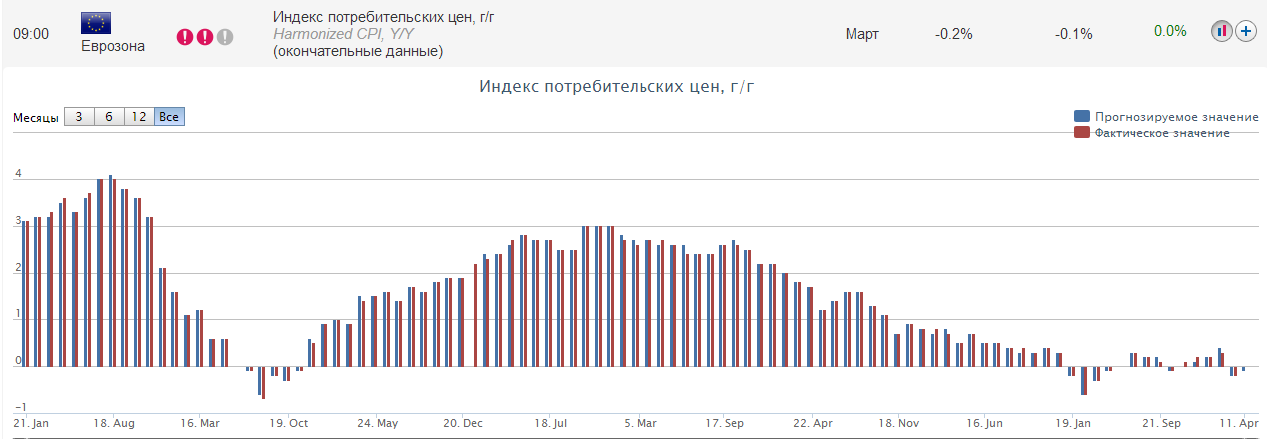Select the 6 months range button
Image resolution: width=1267 pixels, height=439 pixels.
pos(109,117)
